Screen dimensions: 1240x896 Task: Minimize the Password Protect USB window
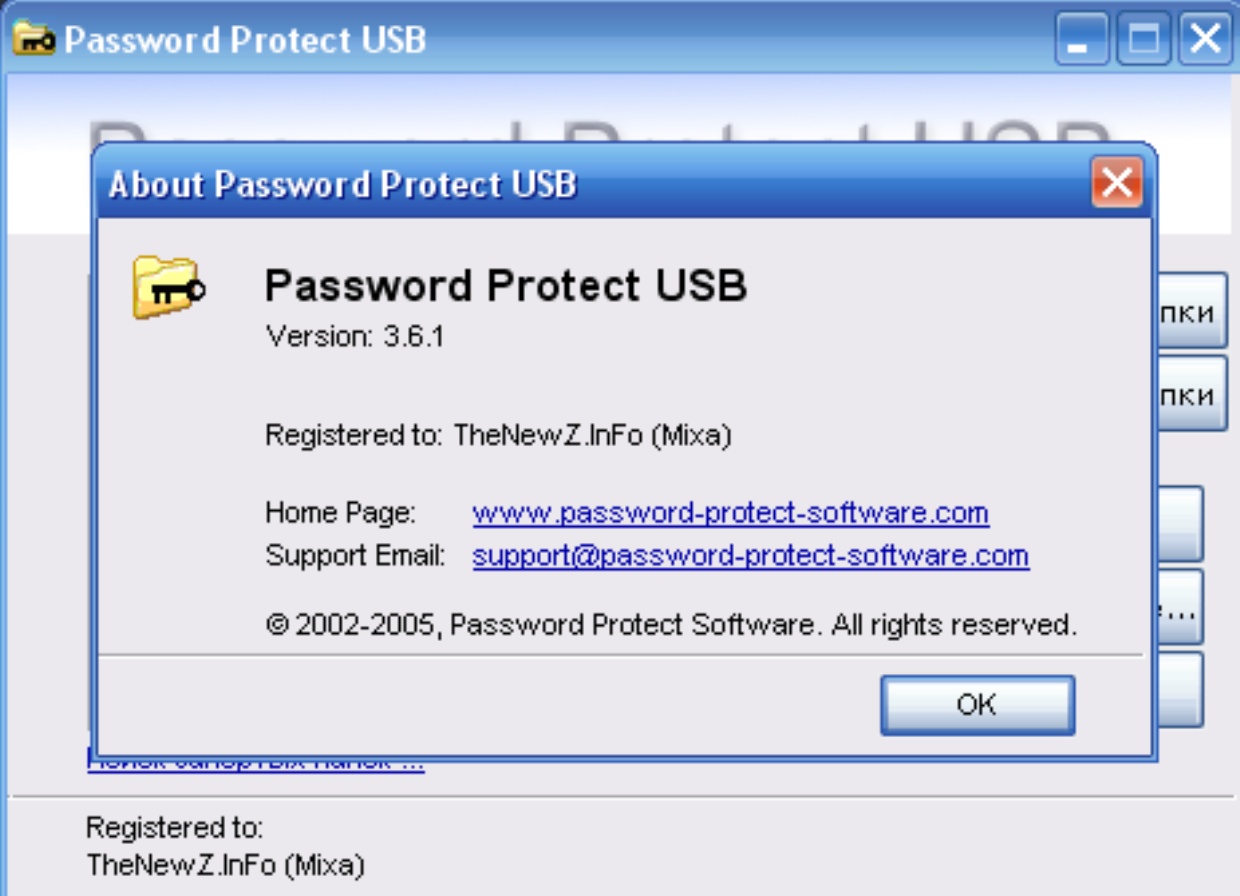point(1081,40)
